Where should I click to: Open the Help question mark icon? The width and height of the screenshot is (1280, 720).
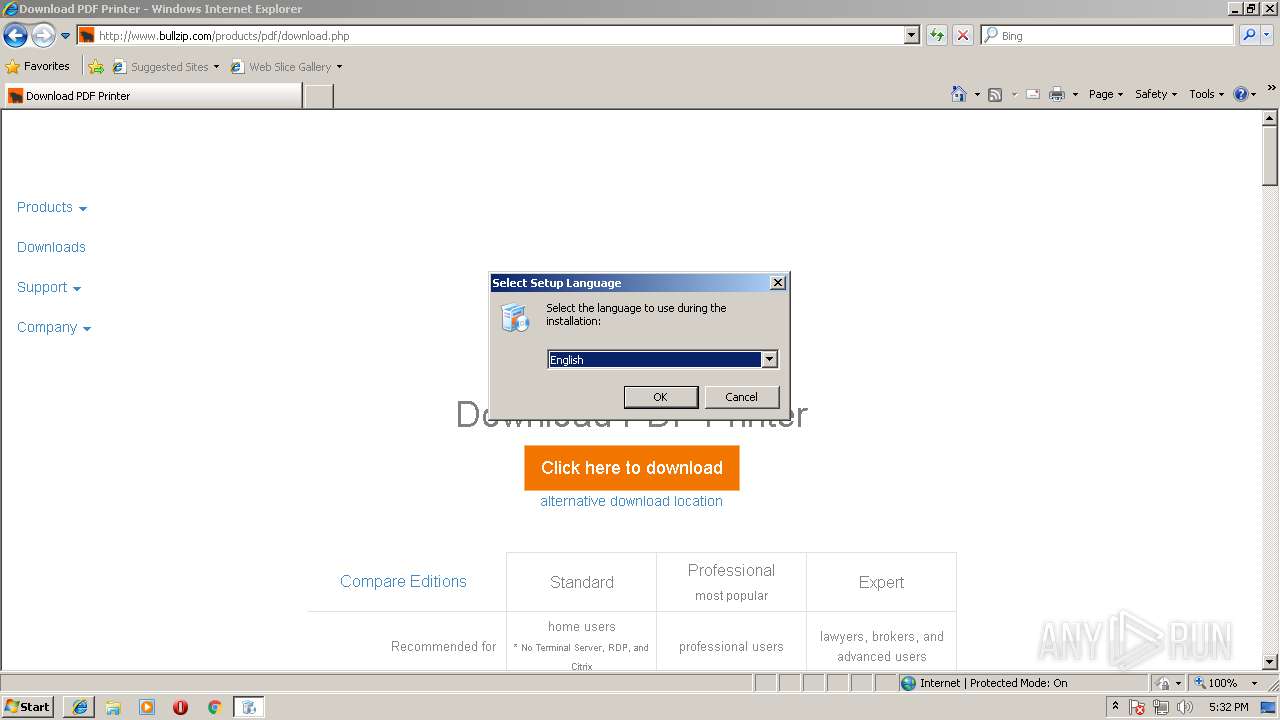[x=1241, y=94]
